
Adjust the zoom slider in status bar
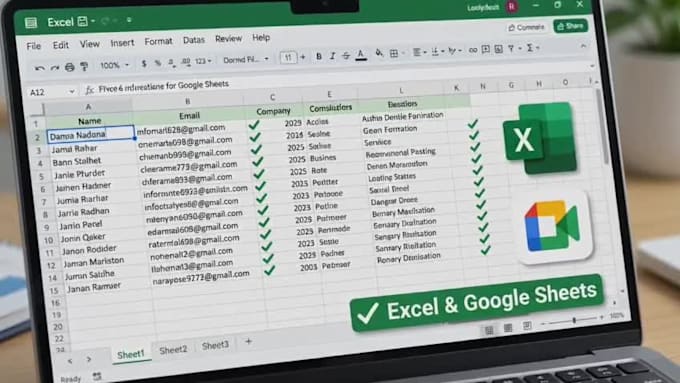(x=574, y=320)
